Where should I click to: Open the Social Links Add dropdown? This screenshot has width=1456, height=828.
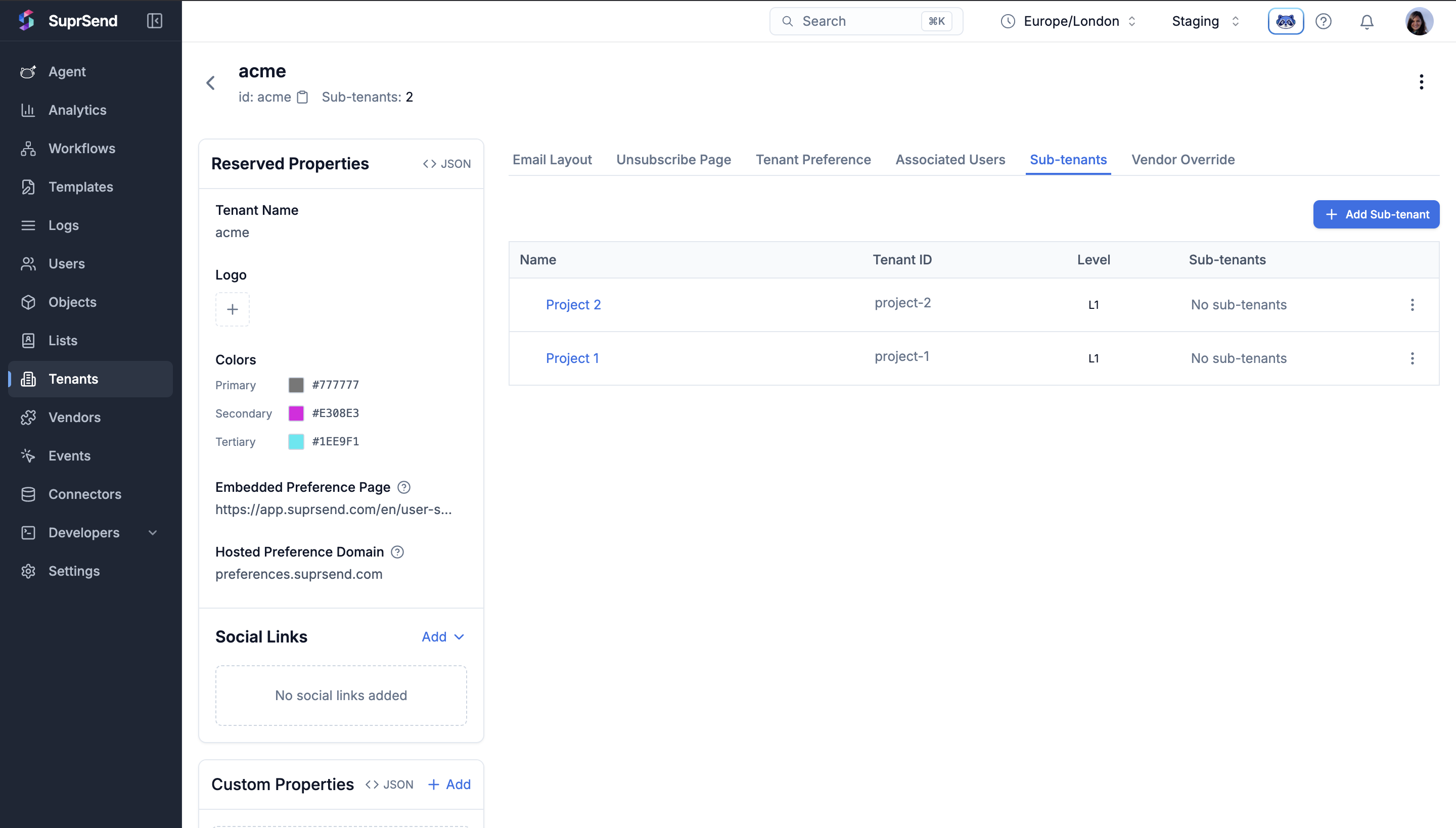point(443,637)
